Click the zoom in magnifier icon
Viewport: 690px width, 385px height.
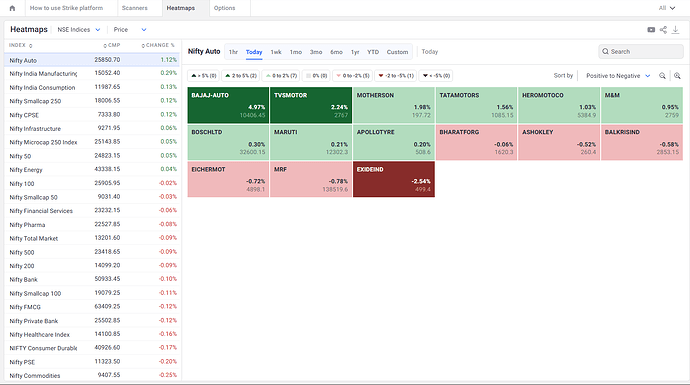pyautogui.click(x=677, y=76)
